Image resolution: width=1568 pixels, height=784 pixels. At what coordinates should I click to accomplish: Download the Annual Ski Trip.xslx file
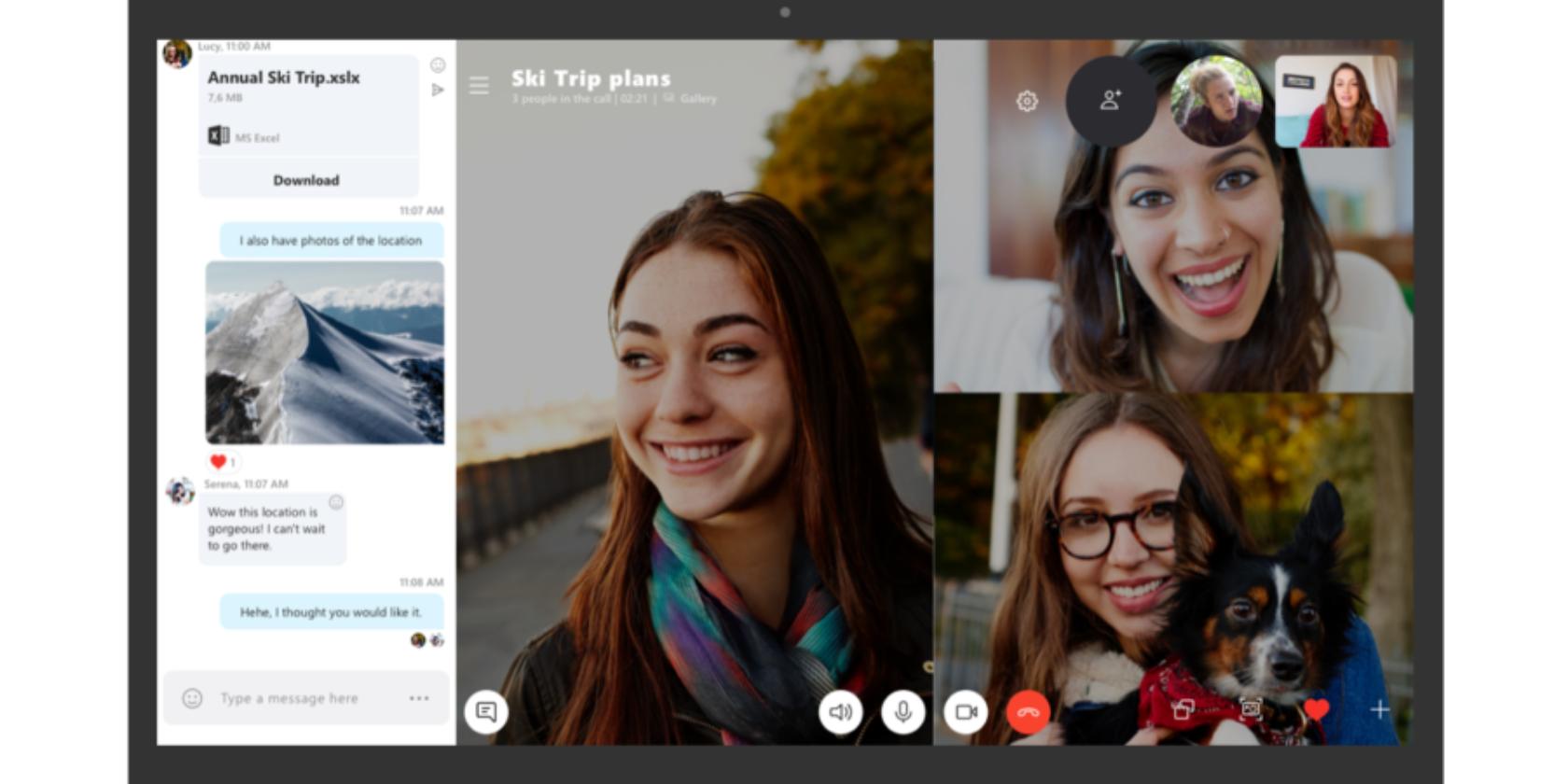pos(307,180)
